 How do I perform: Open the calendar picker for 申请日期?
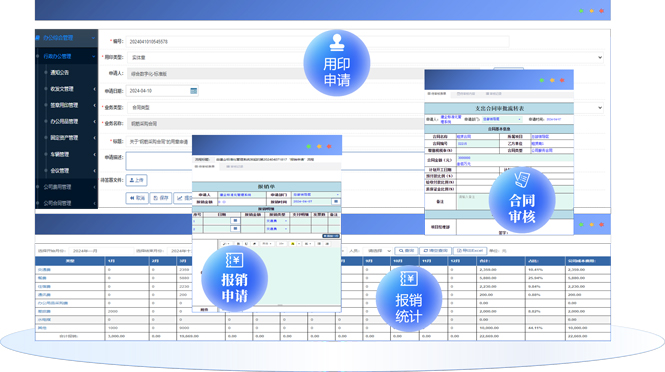click(193, 91)
